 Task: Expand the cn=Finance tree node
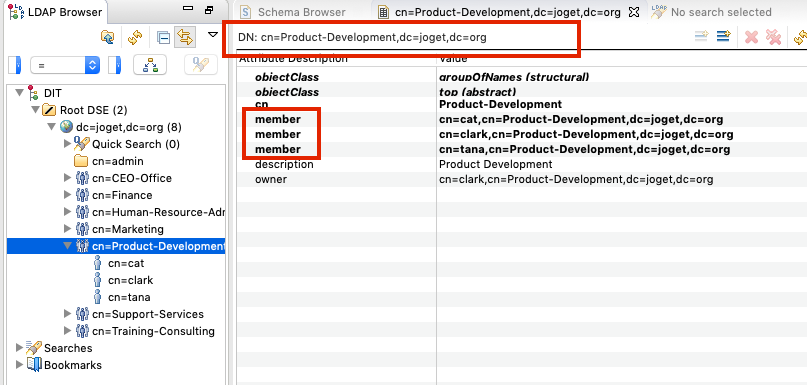point(67,195)
